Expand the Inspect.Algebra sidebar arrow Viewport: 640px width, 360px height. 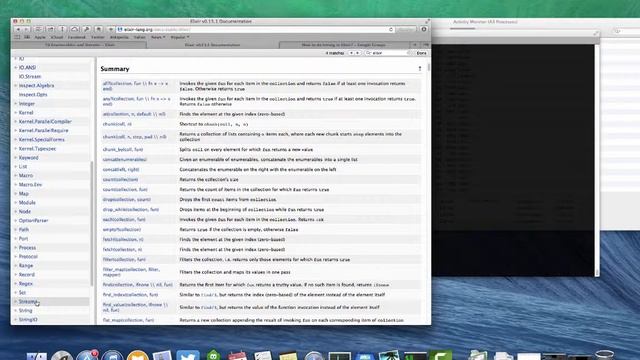(16, 86)
